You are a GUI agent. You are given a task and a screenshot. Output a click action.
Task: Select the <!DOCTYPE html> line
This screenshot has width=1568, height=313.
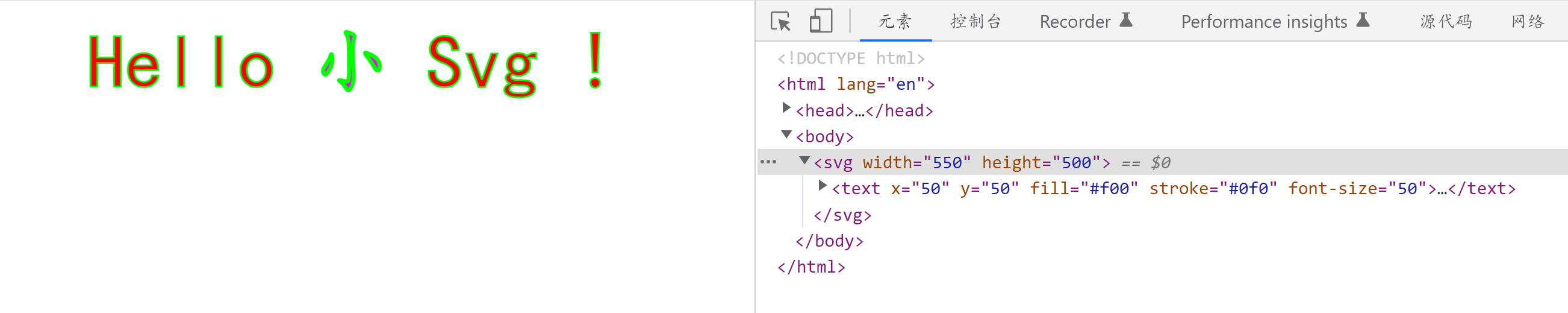click(850, 58)
